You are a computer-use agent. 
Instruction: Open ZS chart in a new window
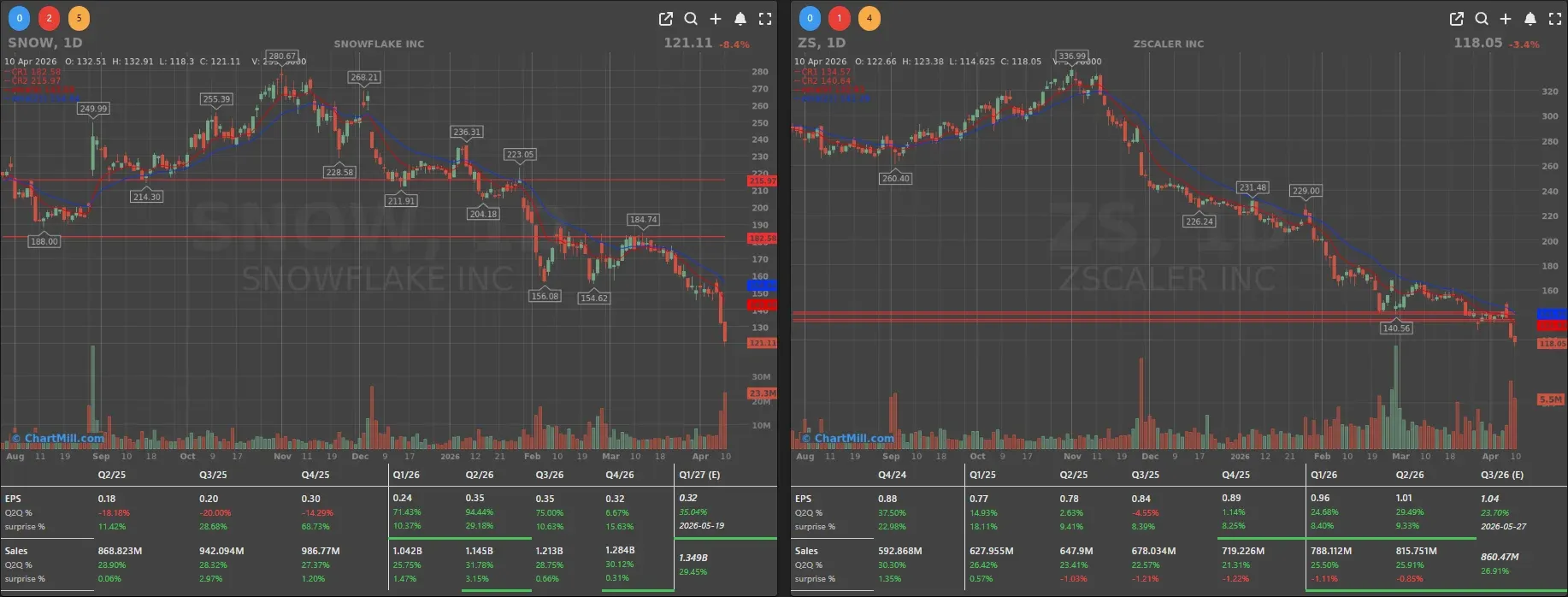(1457, 19)
